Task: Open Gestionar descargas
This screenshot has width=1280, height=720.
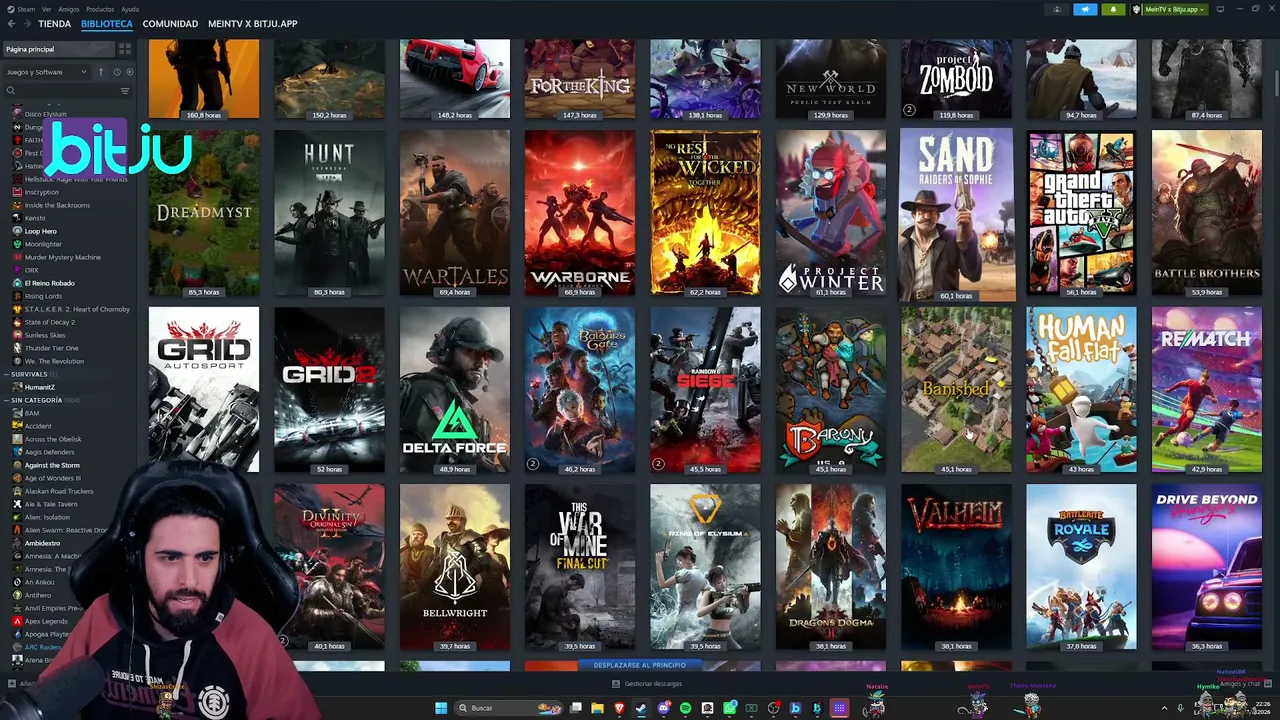Action: click(647, 684)
